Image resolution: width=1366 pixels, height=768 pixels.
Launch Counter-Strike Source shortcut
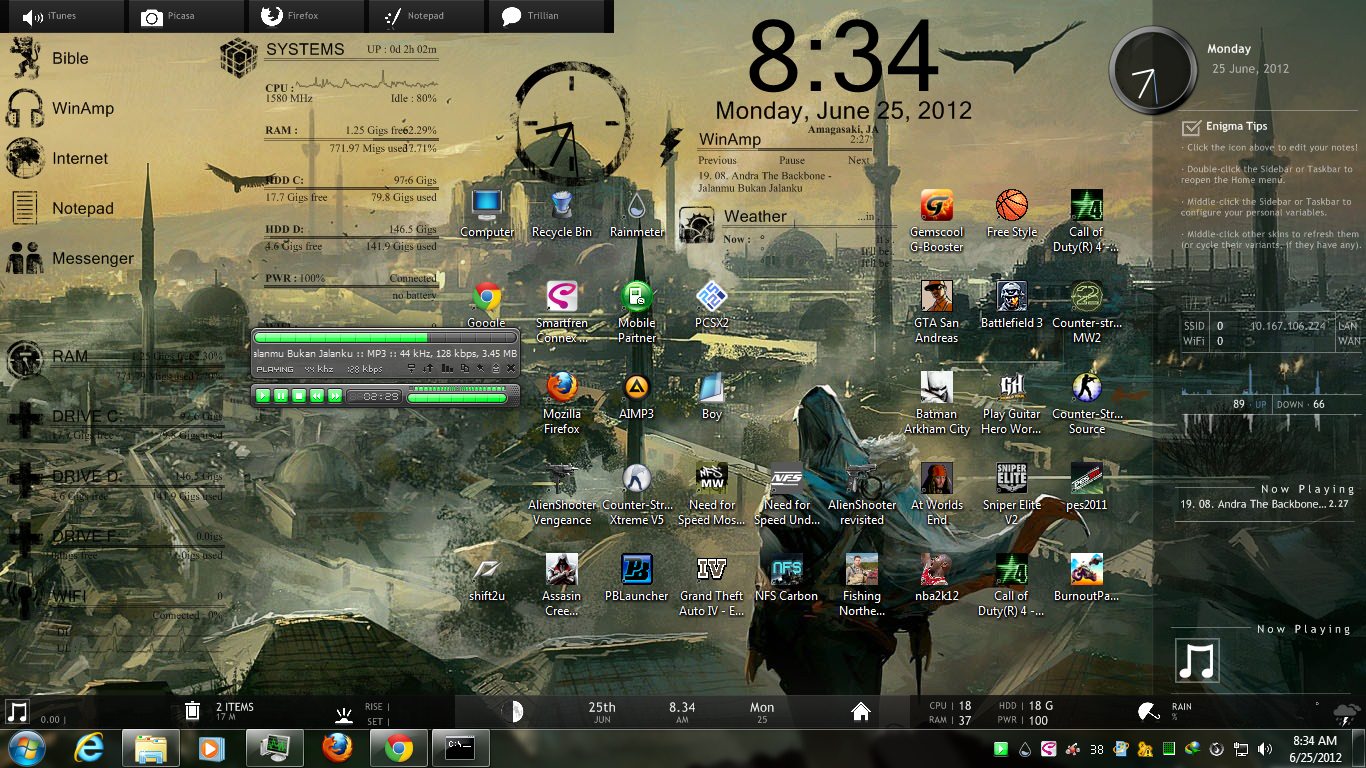pyautogui.click(x=1087, y=402)
